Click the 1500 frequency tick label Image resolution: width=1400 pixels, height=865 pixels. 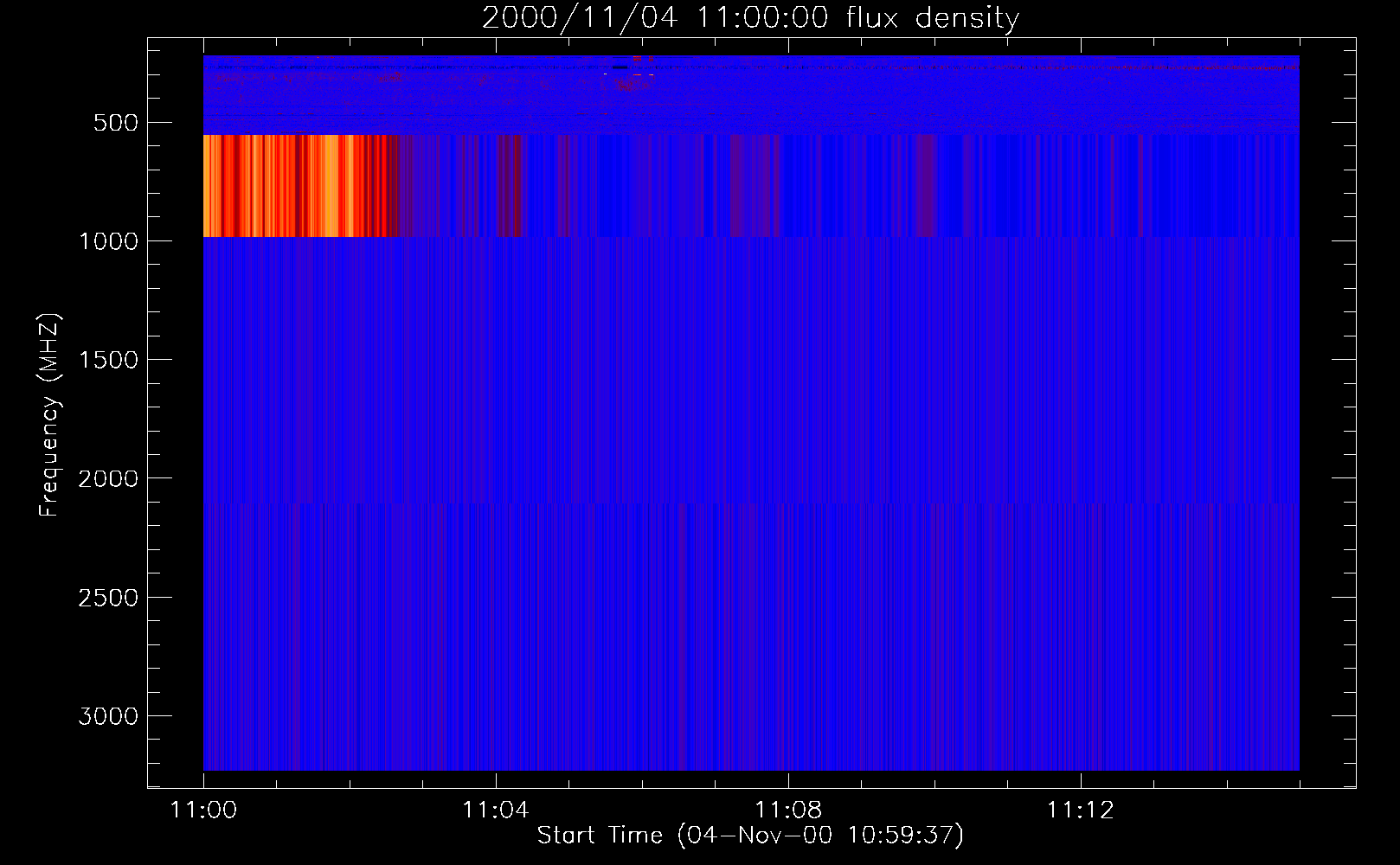point(108,360)
